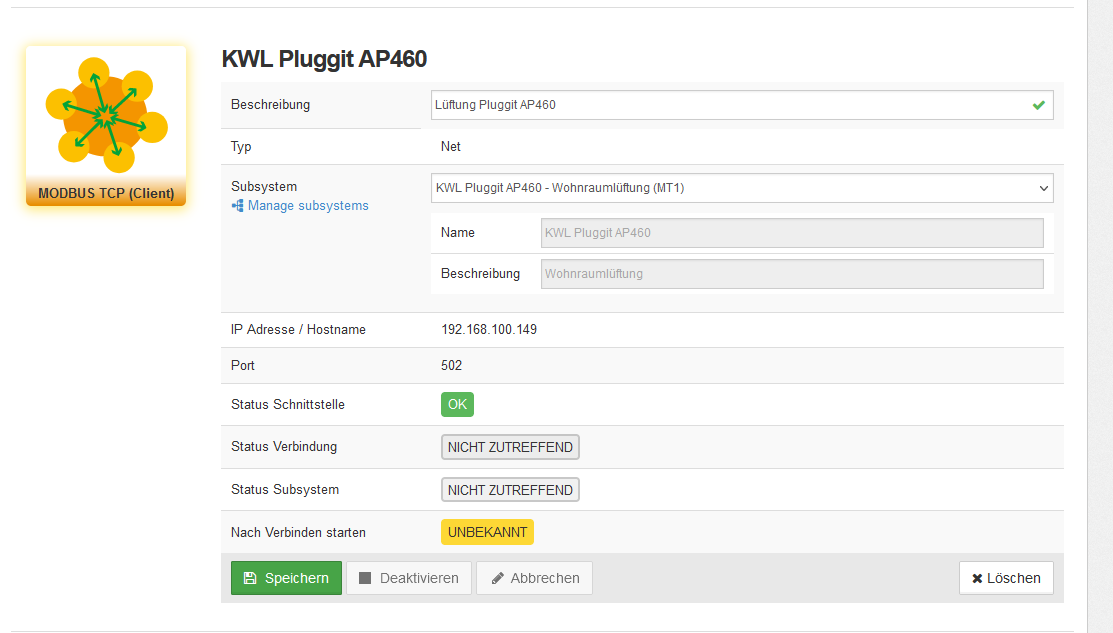Click the yellow UNBEKANNT badge
This screenshot has width=1113, height=633.
tap(487, 532)
